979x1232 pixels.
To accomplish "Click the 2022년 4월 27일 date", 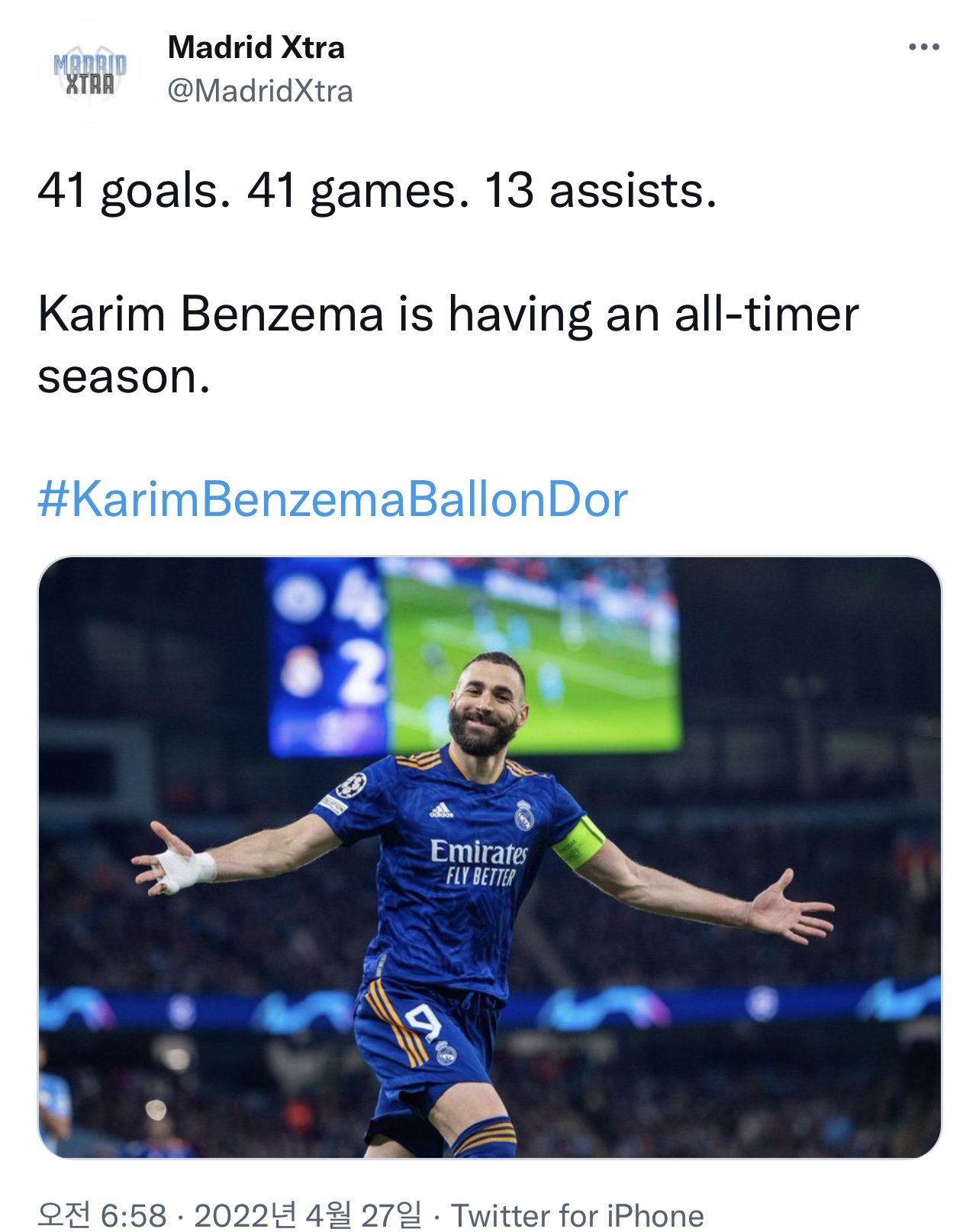I will coord(308,1214).
